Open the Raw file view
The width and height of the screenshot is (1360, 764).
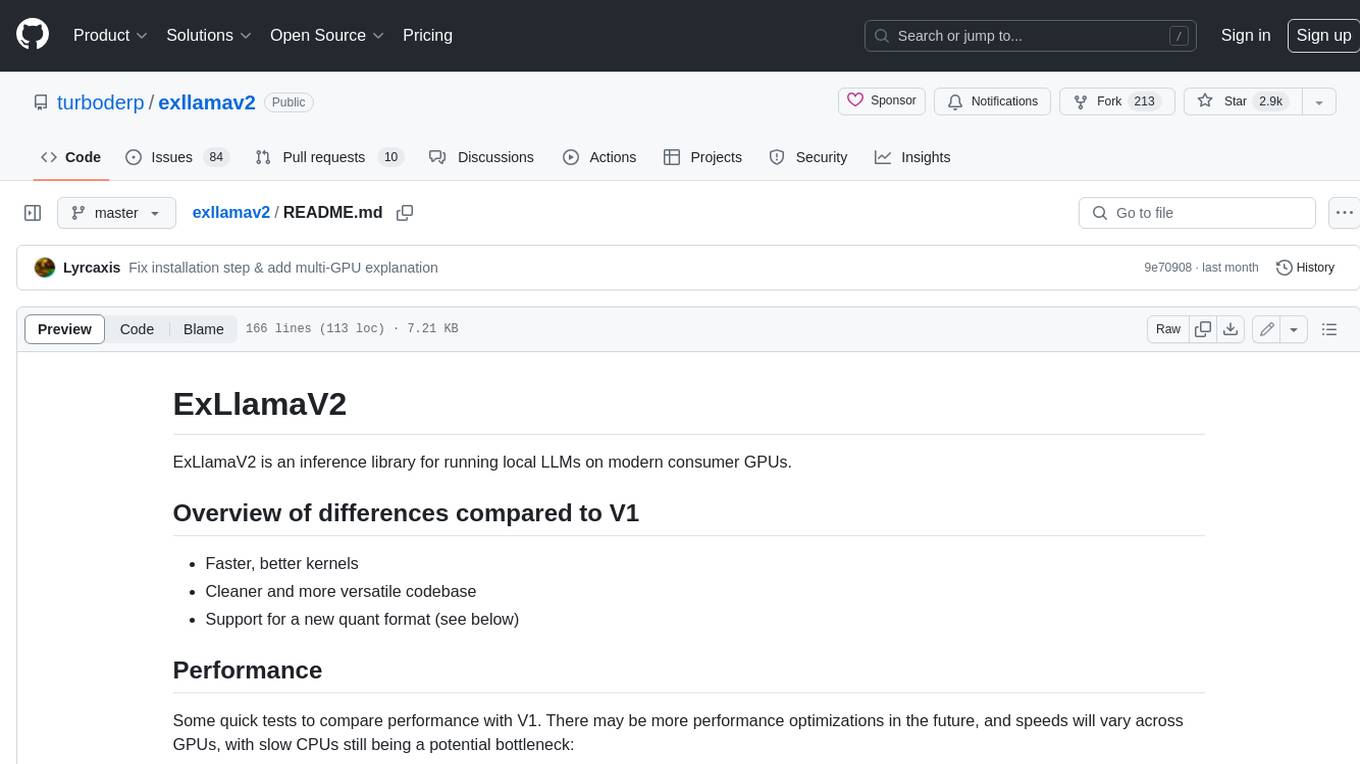pyautogui.click(x=1168, y=329)
